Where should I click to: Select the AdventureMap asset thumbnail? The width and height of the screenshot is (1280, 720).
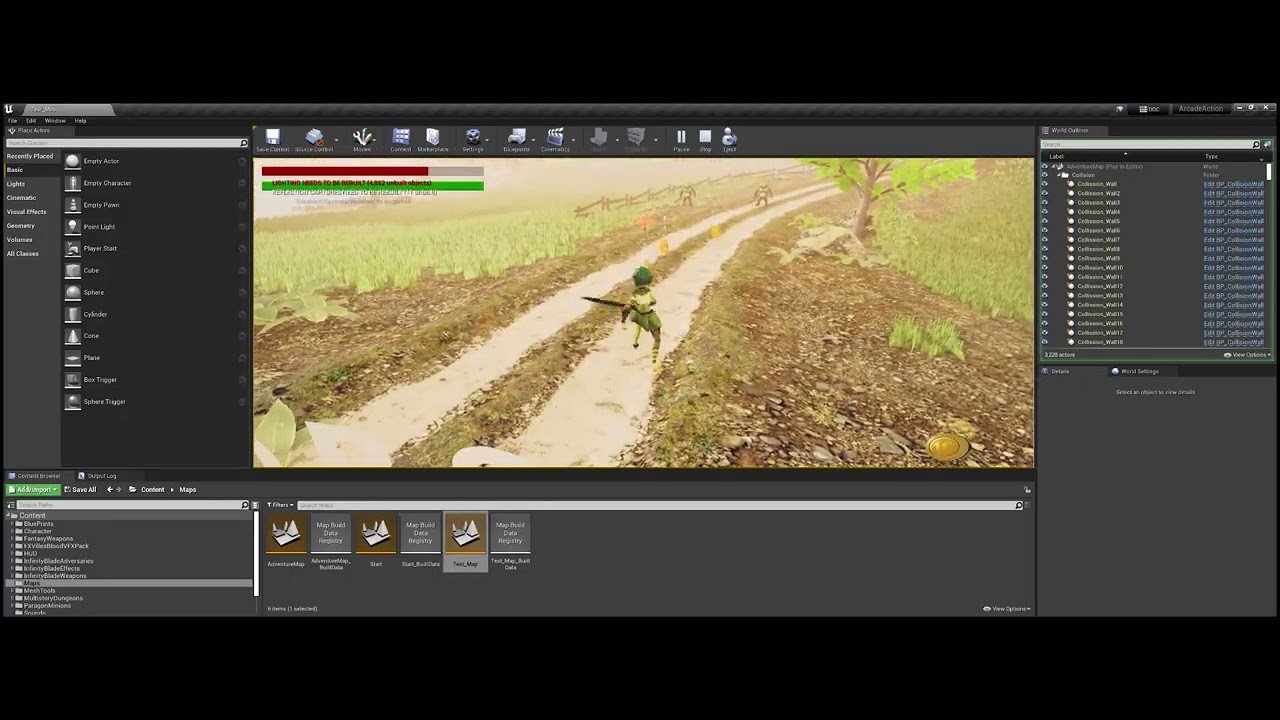coord(286,536)
